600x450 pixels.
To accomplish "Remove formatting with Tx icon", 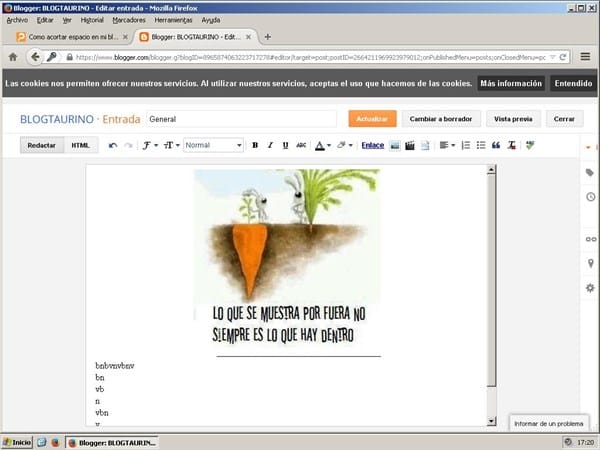I will [x=512, y=145].
